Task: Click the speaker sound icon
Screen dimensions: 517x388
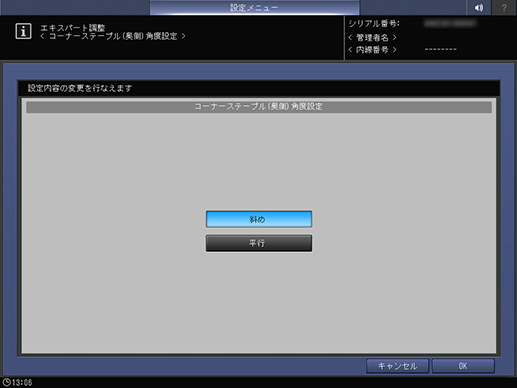Action: [x=479, y=7]
